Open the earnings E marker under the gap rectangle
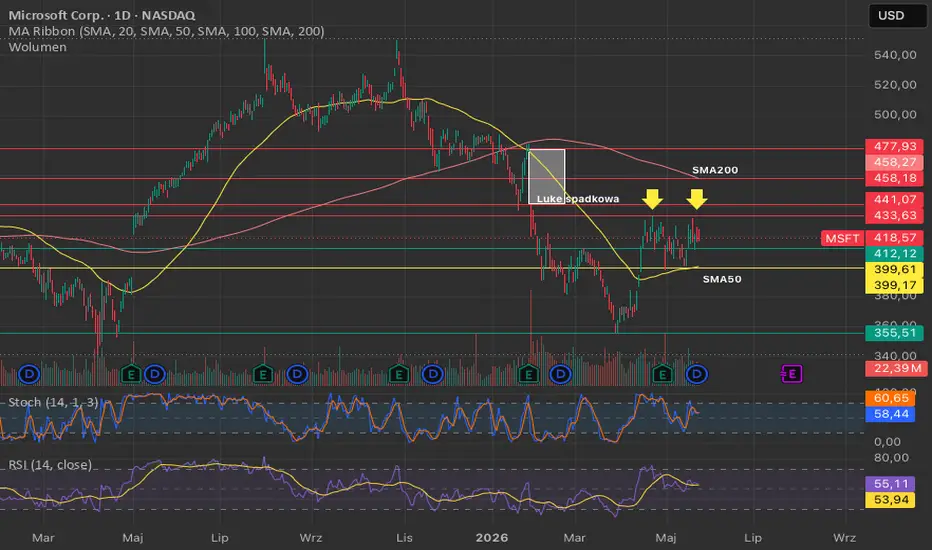This screenshot has height=550, width=932. tap(528, 375)
